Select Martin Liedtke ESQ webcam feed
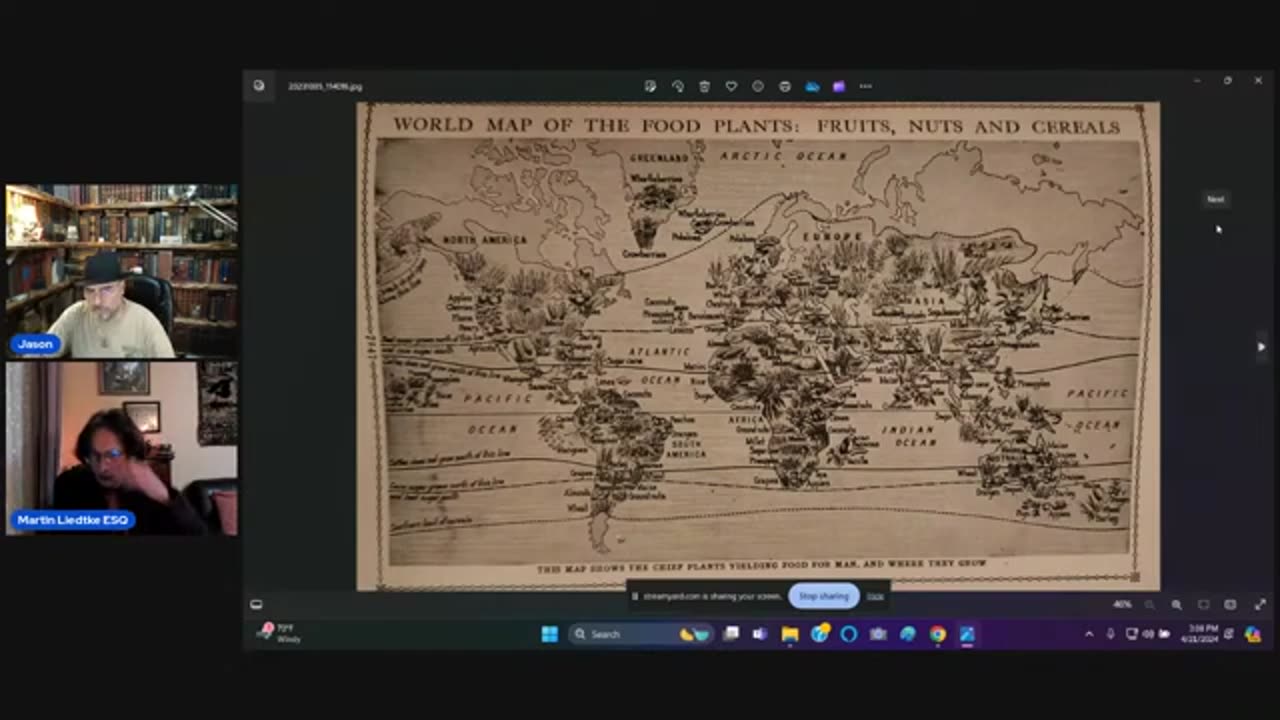 [122, 448]
